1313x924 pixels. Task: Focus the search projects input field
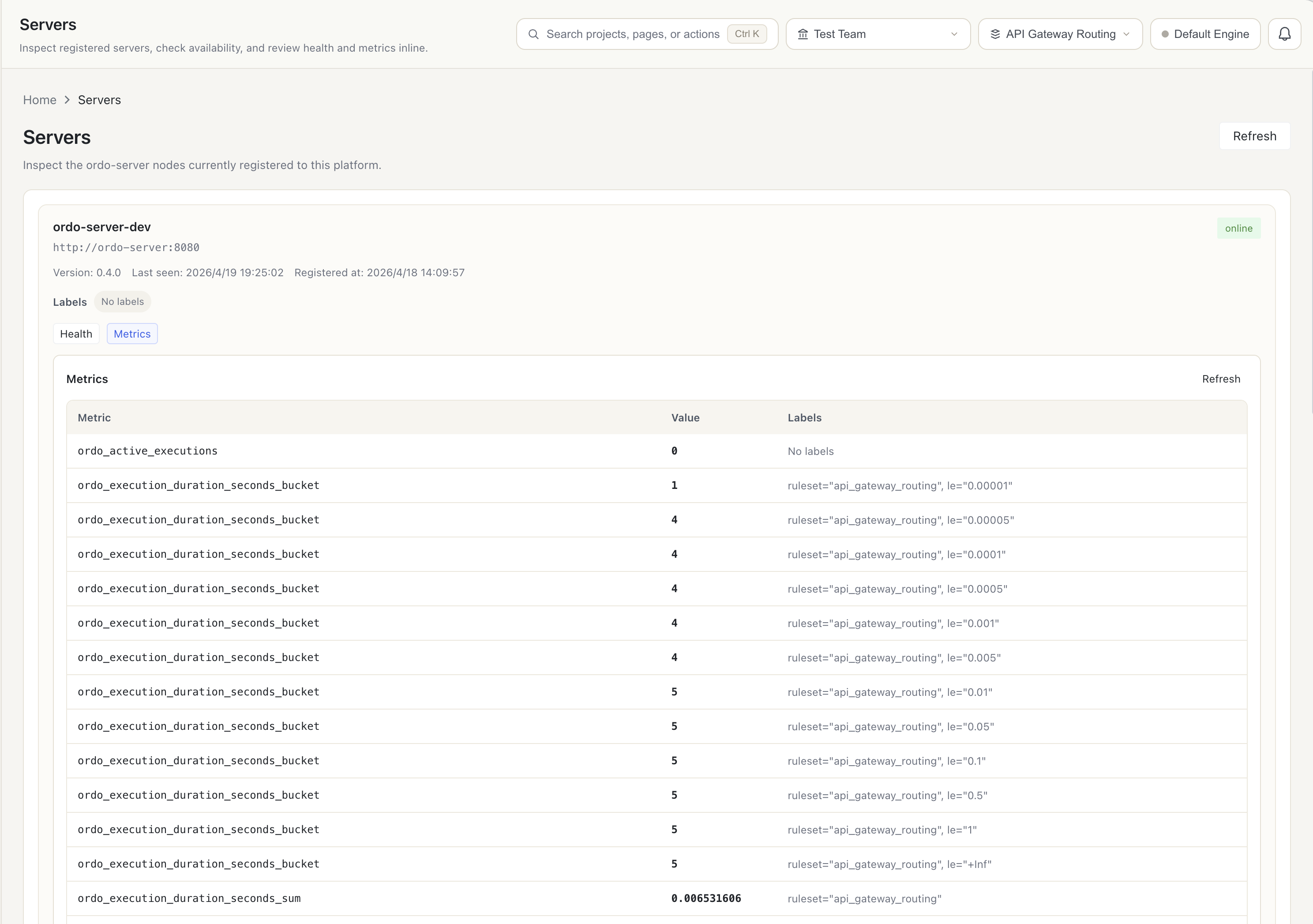point(632,34)
